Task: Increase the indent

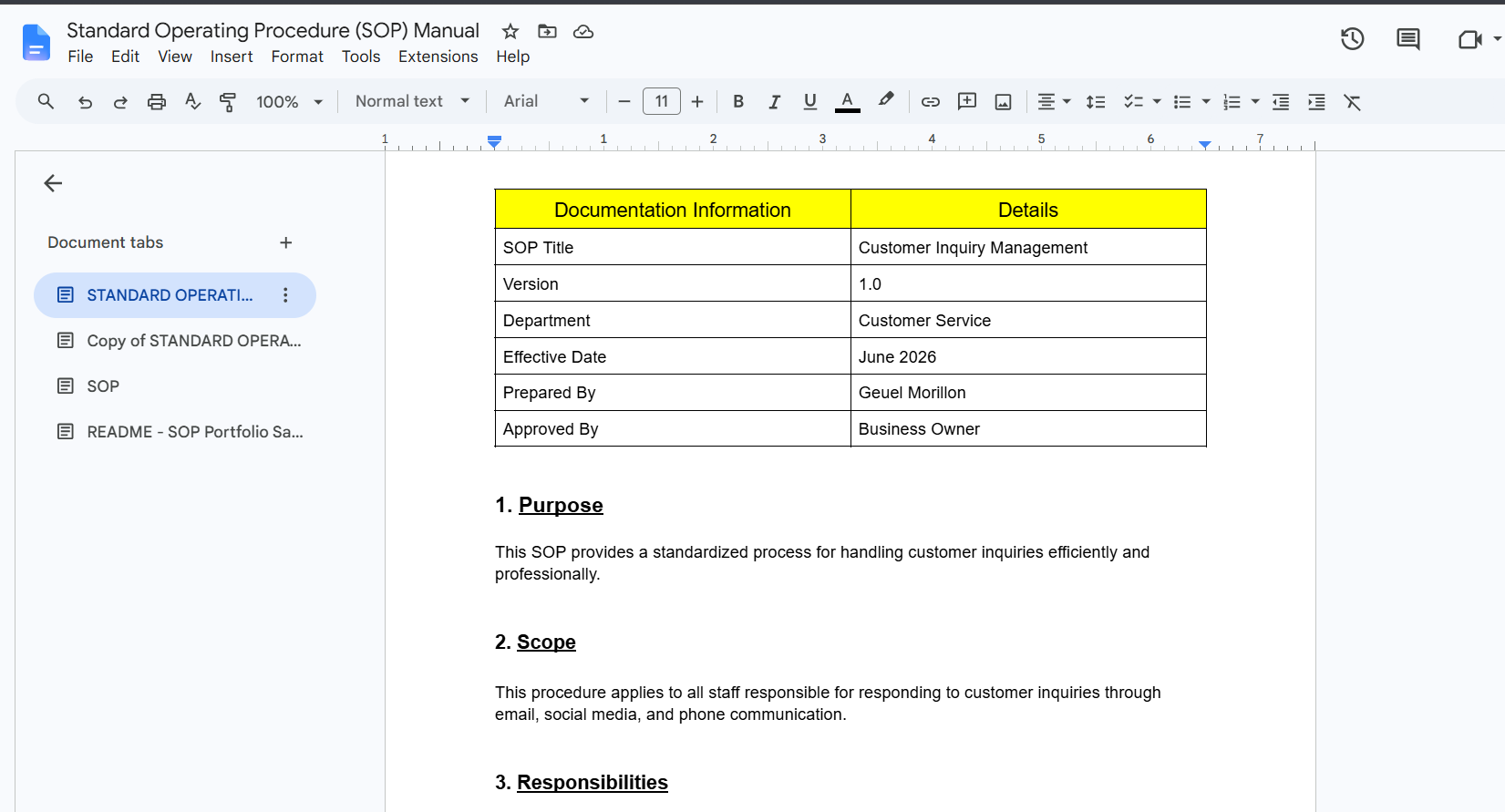Action: point(1316,102)
